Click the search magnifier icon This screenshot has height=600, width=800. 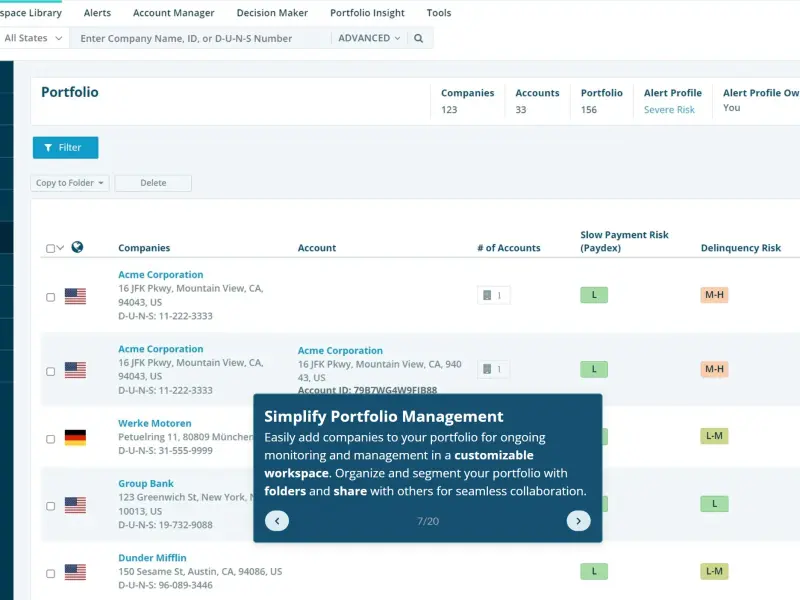[418, 38]
